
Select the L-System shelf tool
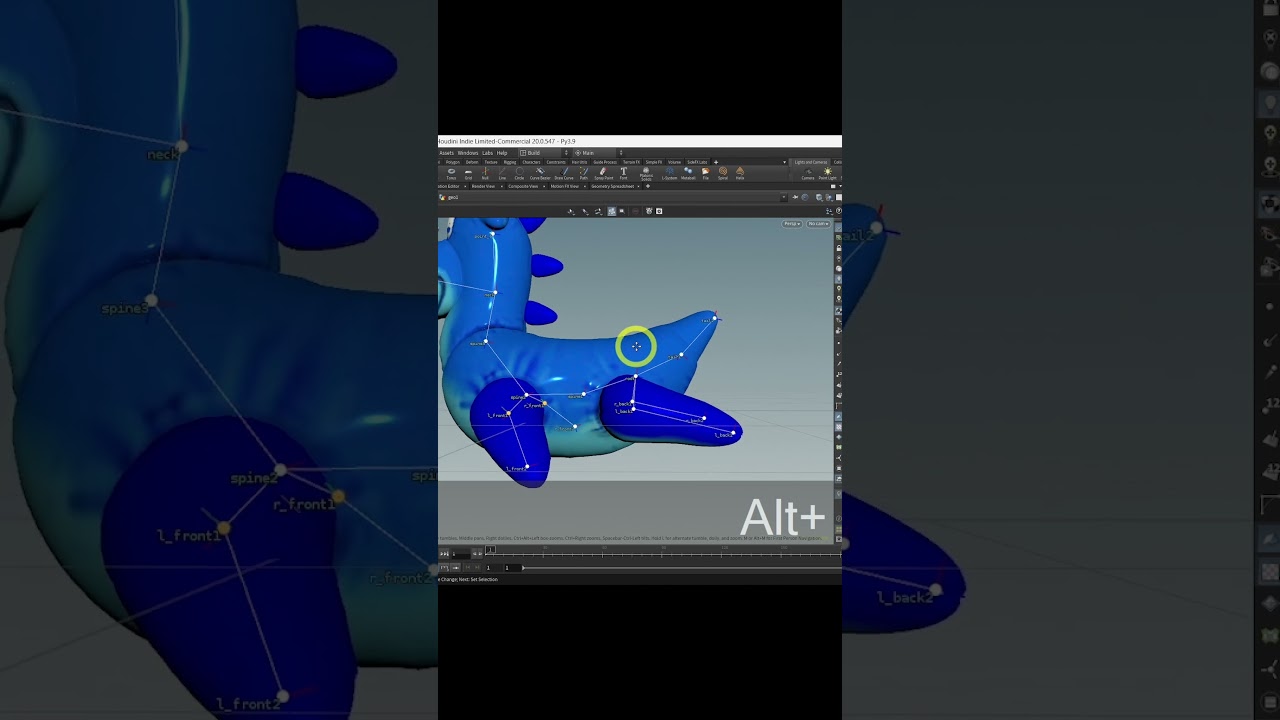coord(669,174)
